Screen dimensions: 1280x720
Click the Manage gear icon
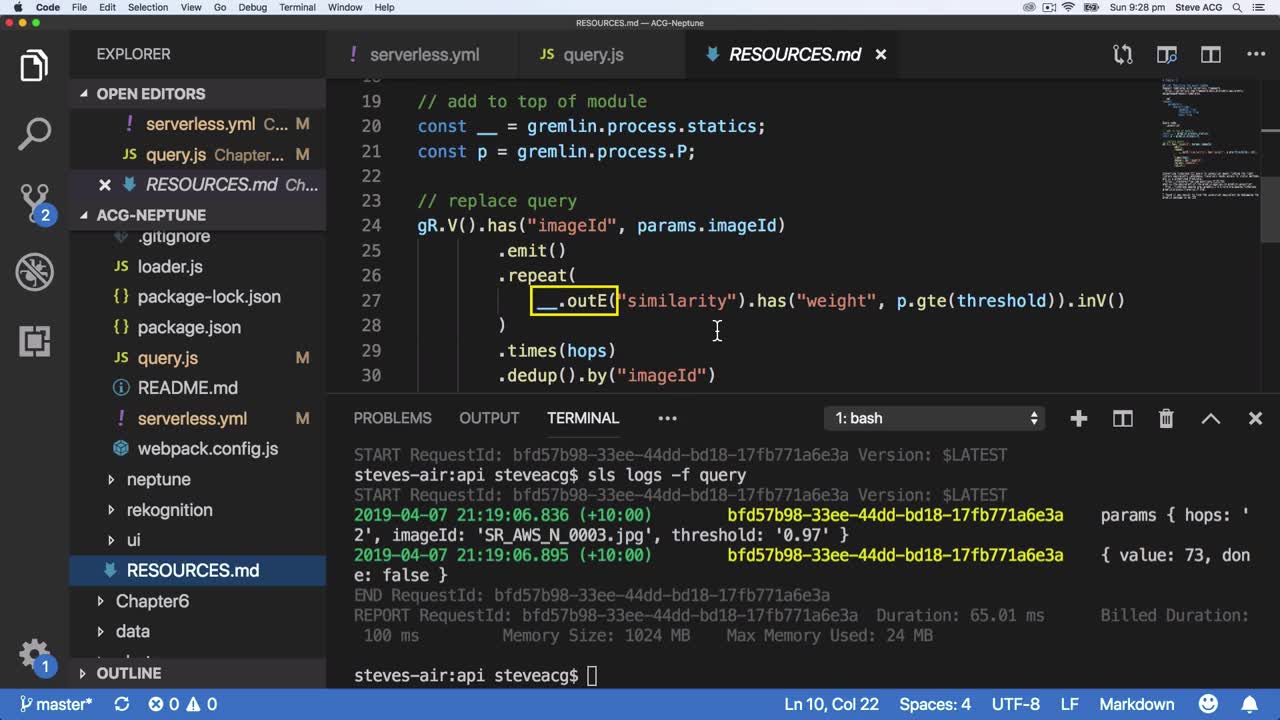click(34, 653)
